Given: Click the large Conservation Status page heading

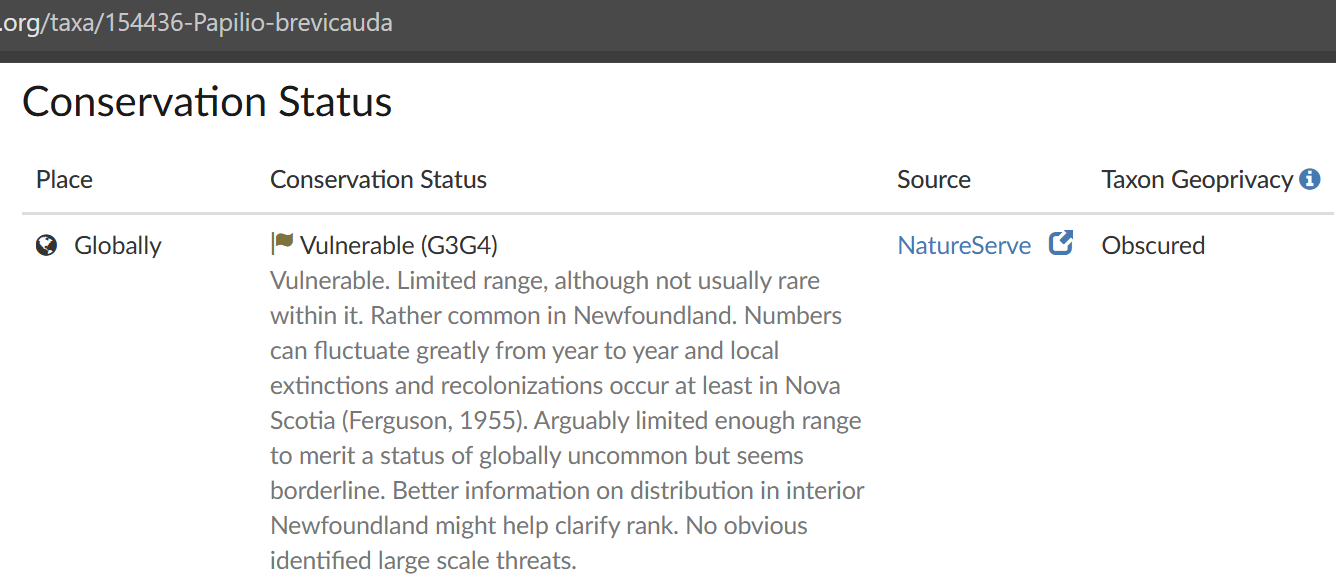Looking at the screenshot, I should [207, 102].
